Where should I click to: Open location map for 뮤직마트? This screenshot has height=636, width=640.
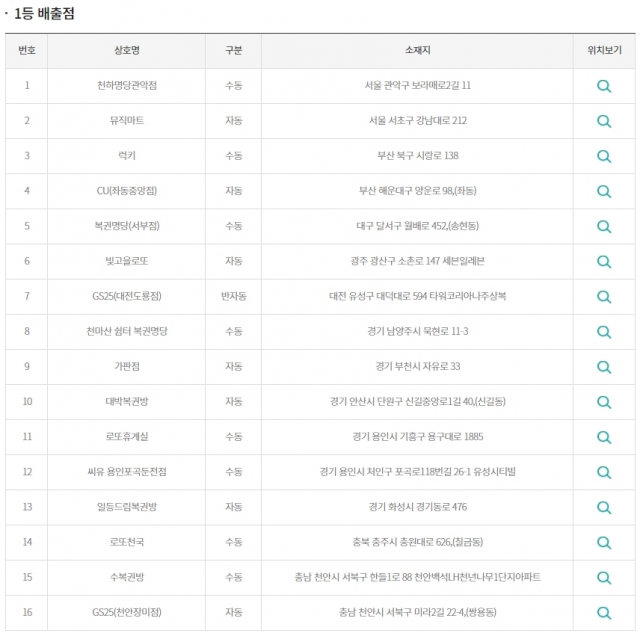pos(604,121)
